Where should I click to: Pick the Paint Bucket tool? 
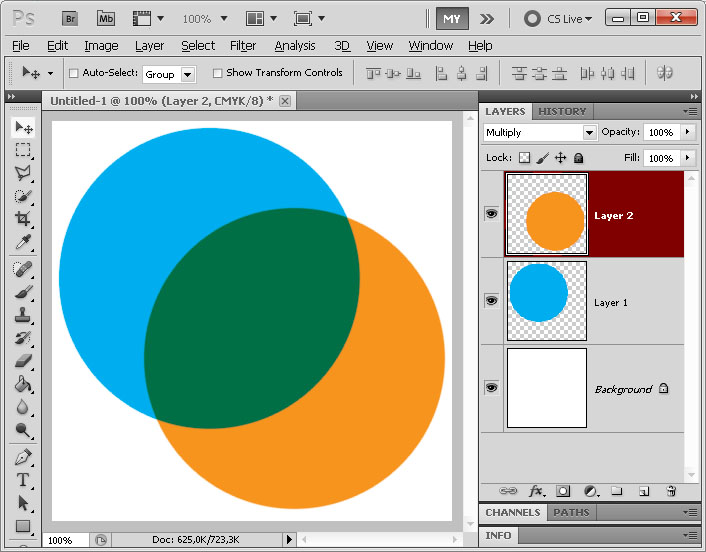pos(23,384)
